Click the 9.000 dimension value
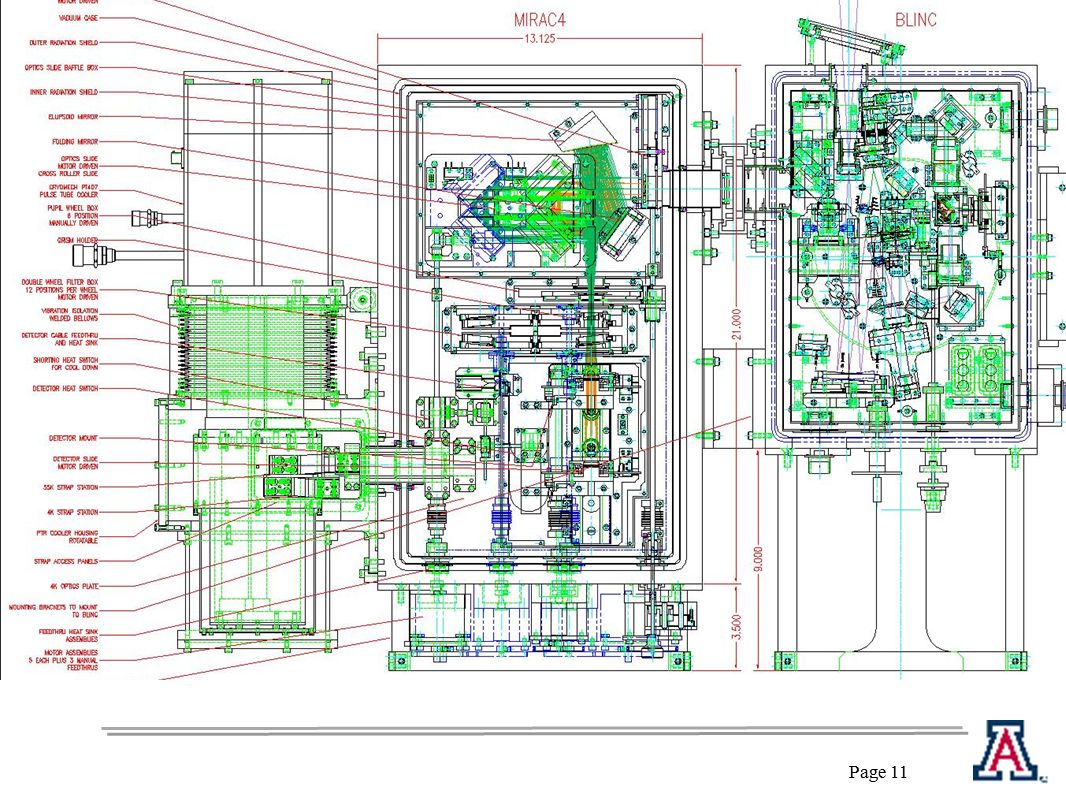 point(759,559)
